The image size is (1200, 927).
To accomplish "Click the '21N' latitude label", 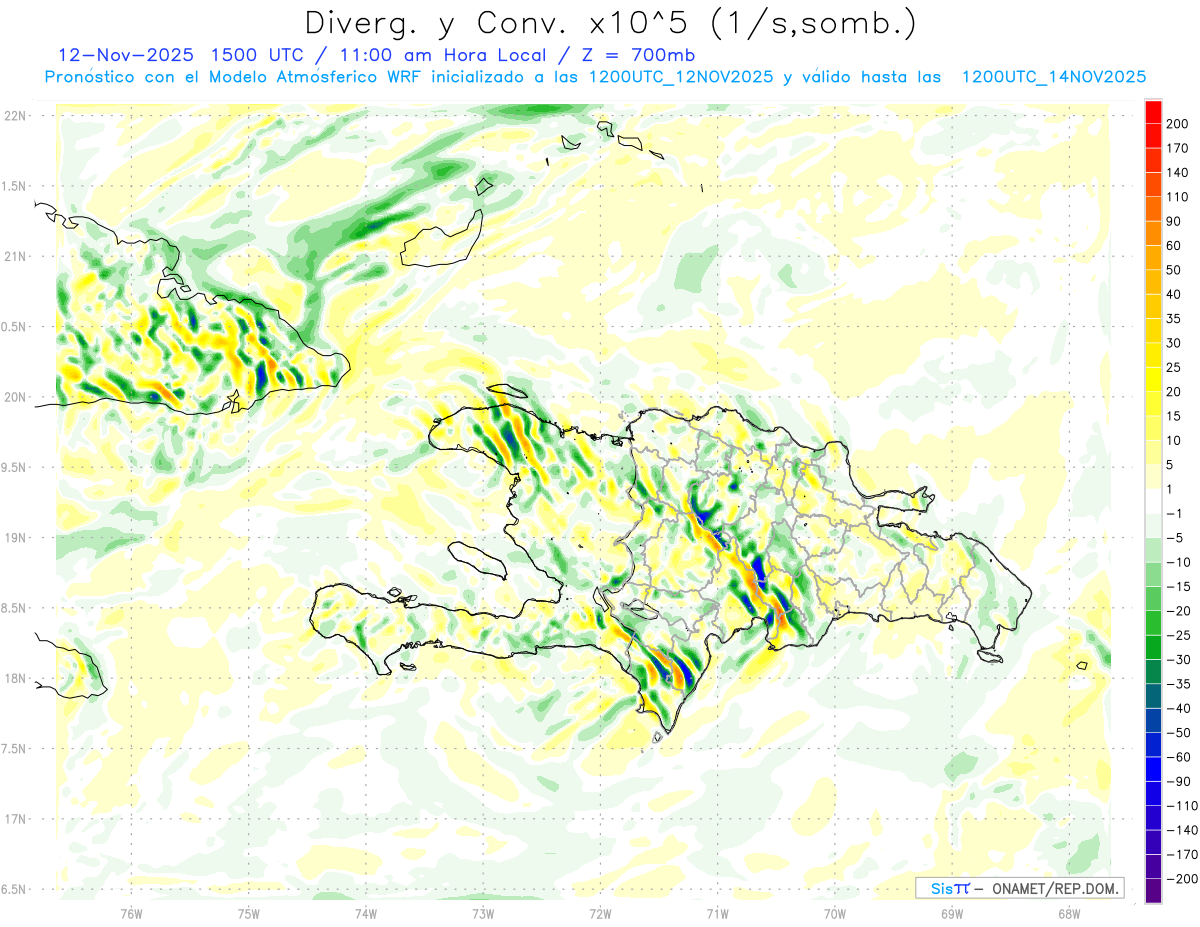I will click(x=14, y=256).
